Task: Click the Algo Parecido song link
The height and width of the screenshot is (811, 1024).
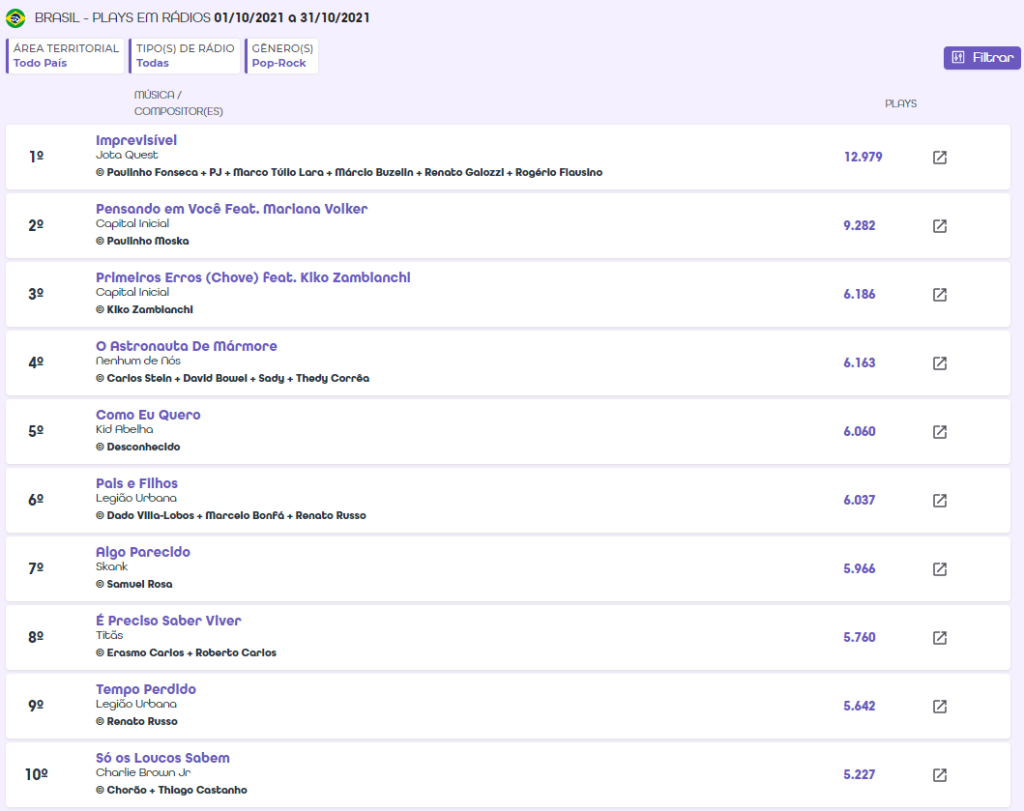Action: [x=143, y=552]
